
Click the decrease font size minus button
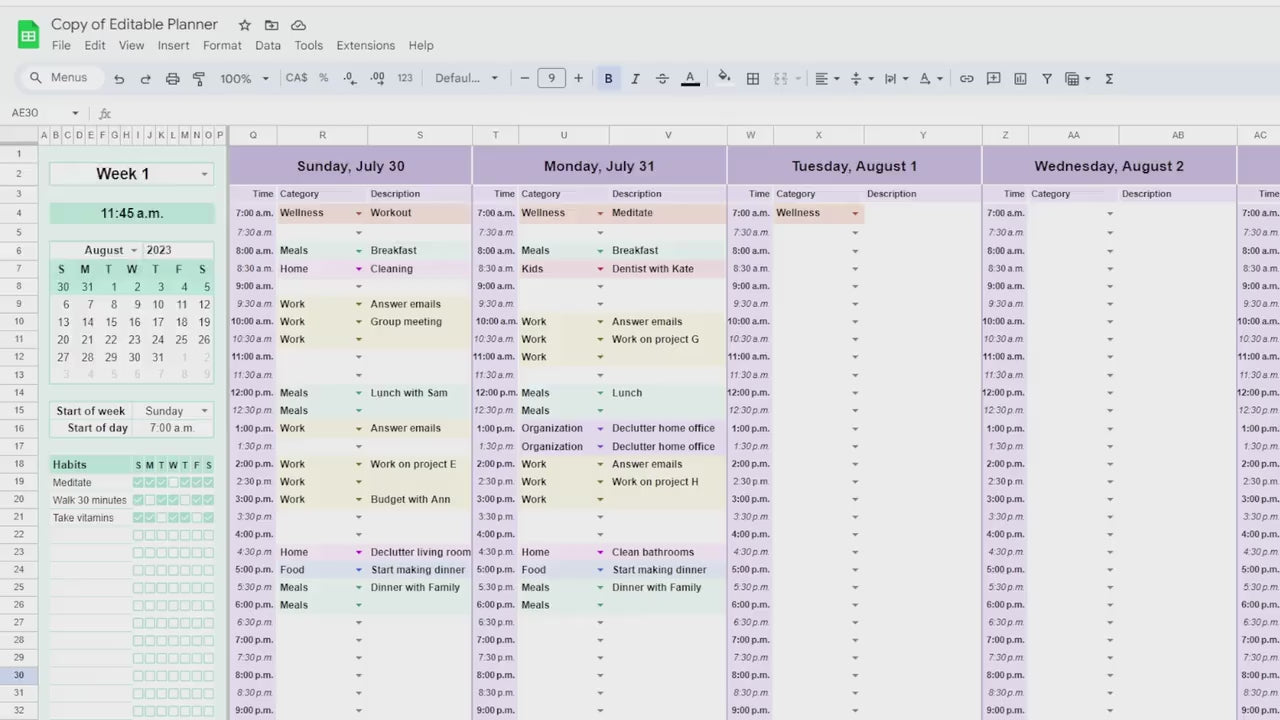point(524,79)
